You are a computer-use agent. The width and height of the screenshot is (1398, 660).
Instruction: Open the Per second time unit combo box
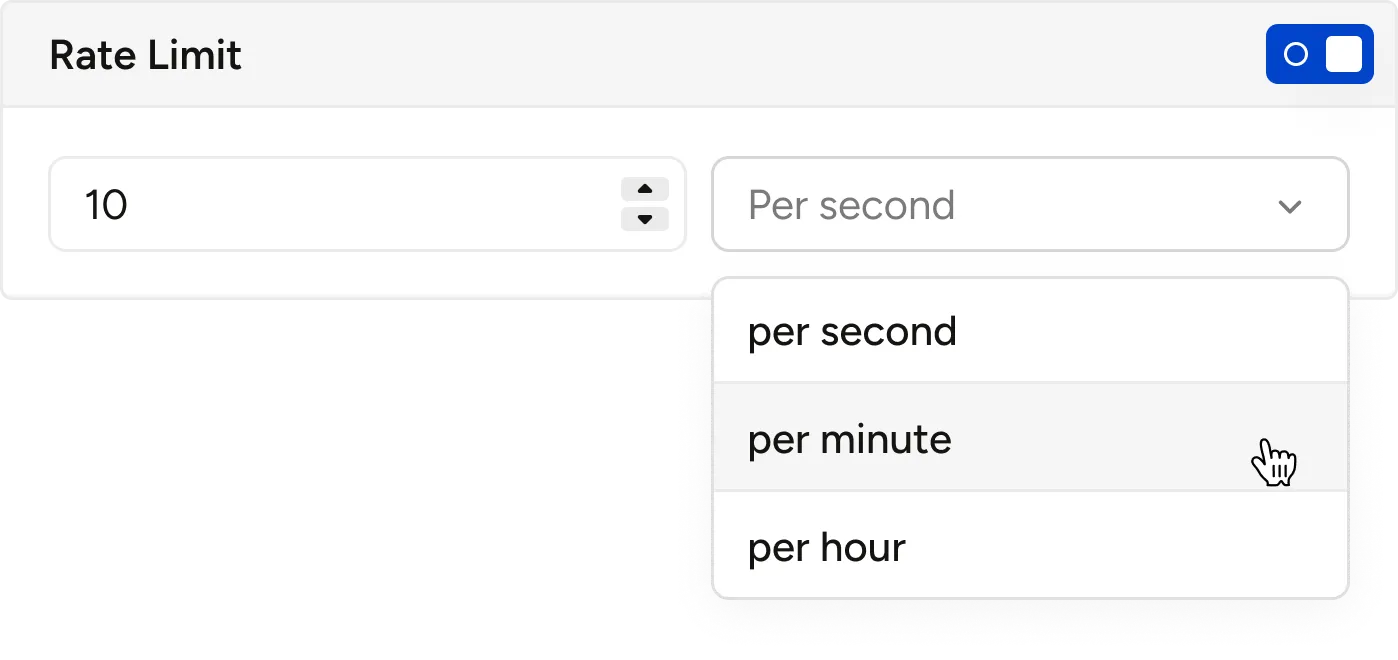click(1030, 204)
